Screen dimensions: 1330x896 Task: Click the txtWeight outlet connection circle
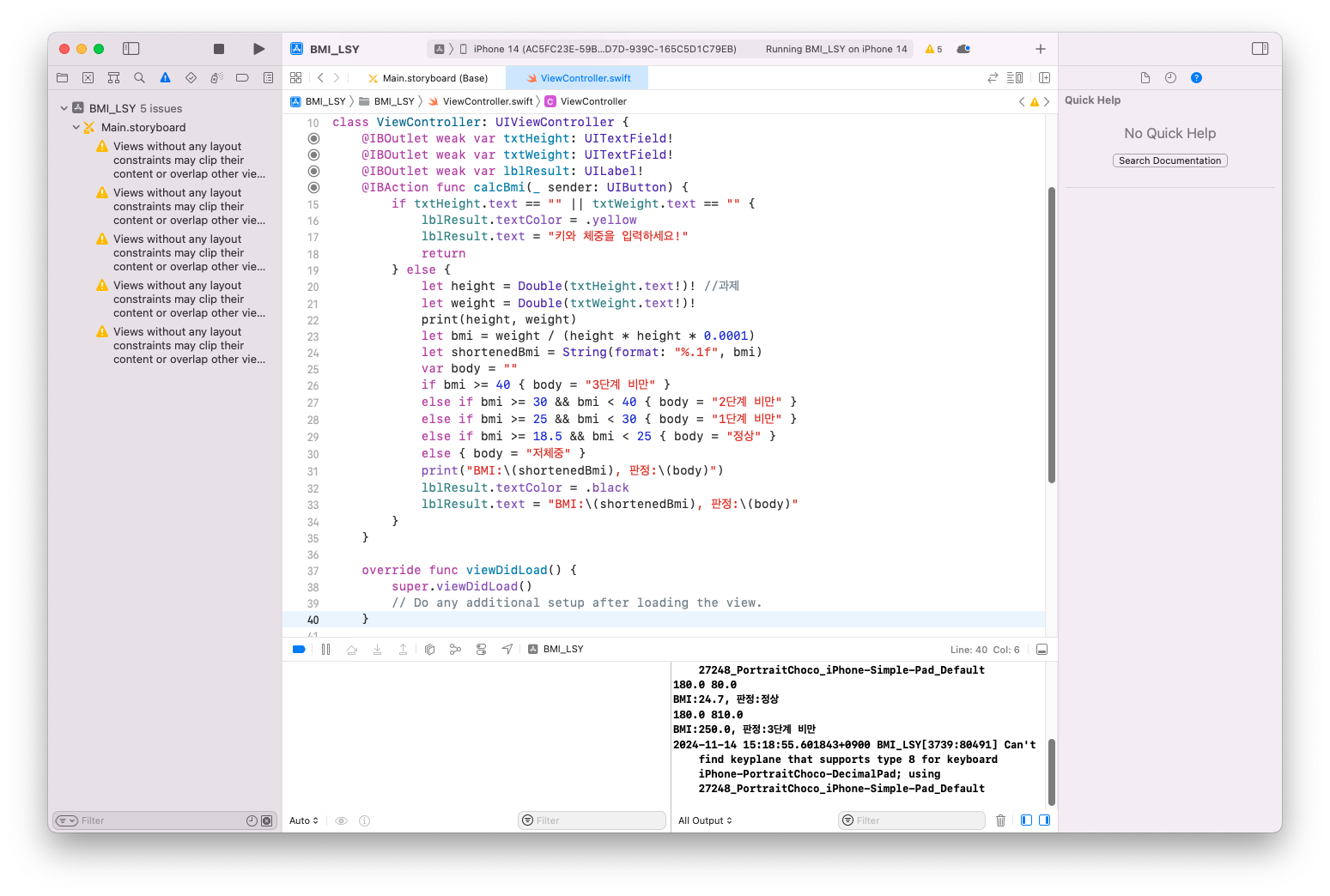pos(313,154)
